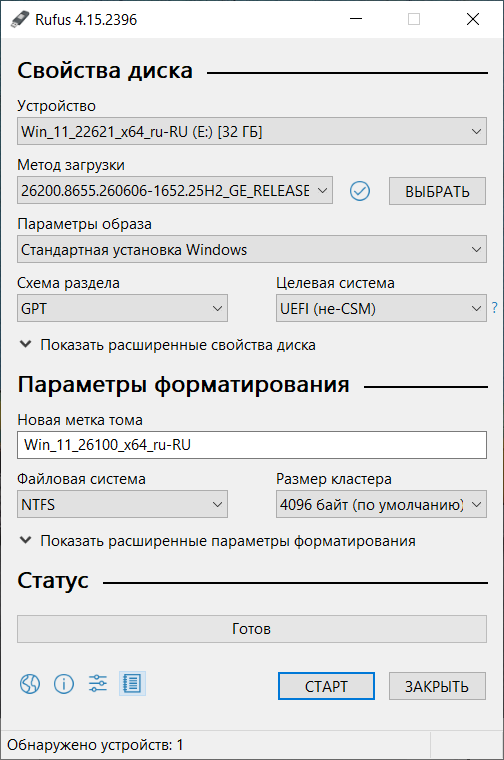Click the Готов status progress bar

coord(252,629)
